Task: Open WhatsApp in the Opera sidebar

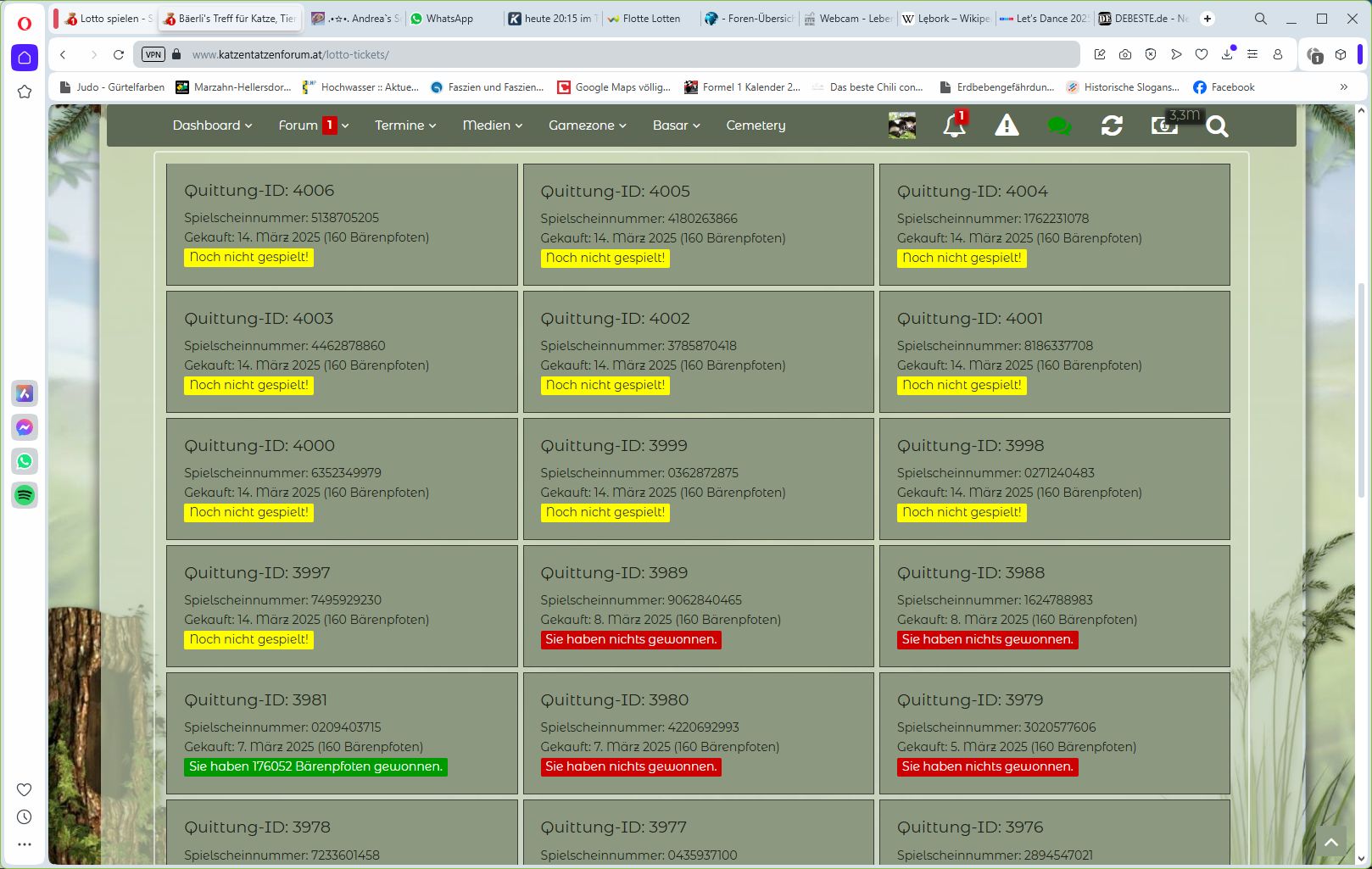Action: point(25,461)
